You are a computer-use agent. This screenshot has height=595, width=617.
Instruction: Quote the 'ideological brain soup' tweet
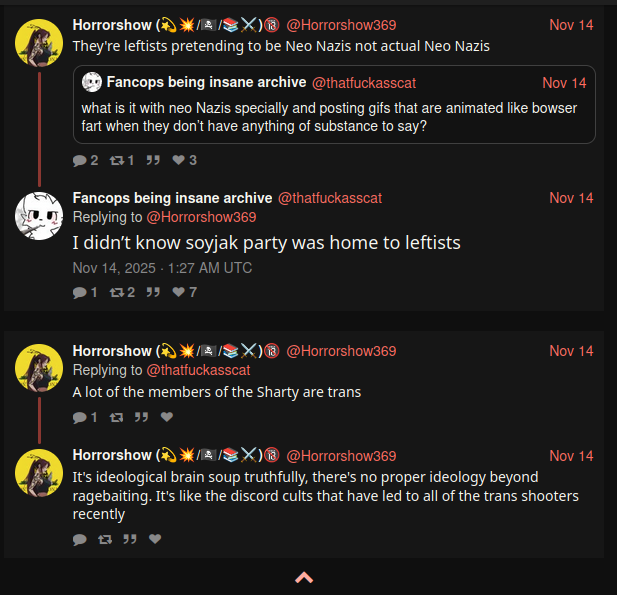[x=130, y=539]
